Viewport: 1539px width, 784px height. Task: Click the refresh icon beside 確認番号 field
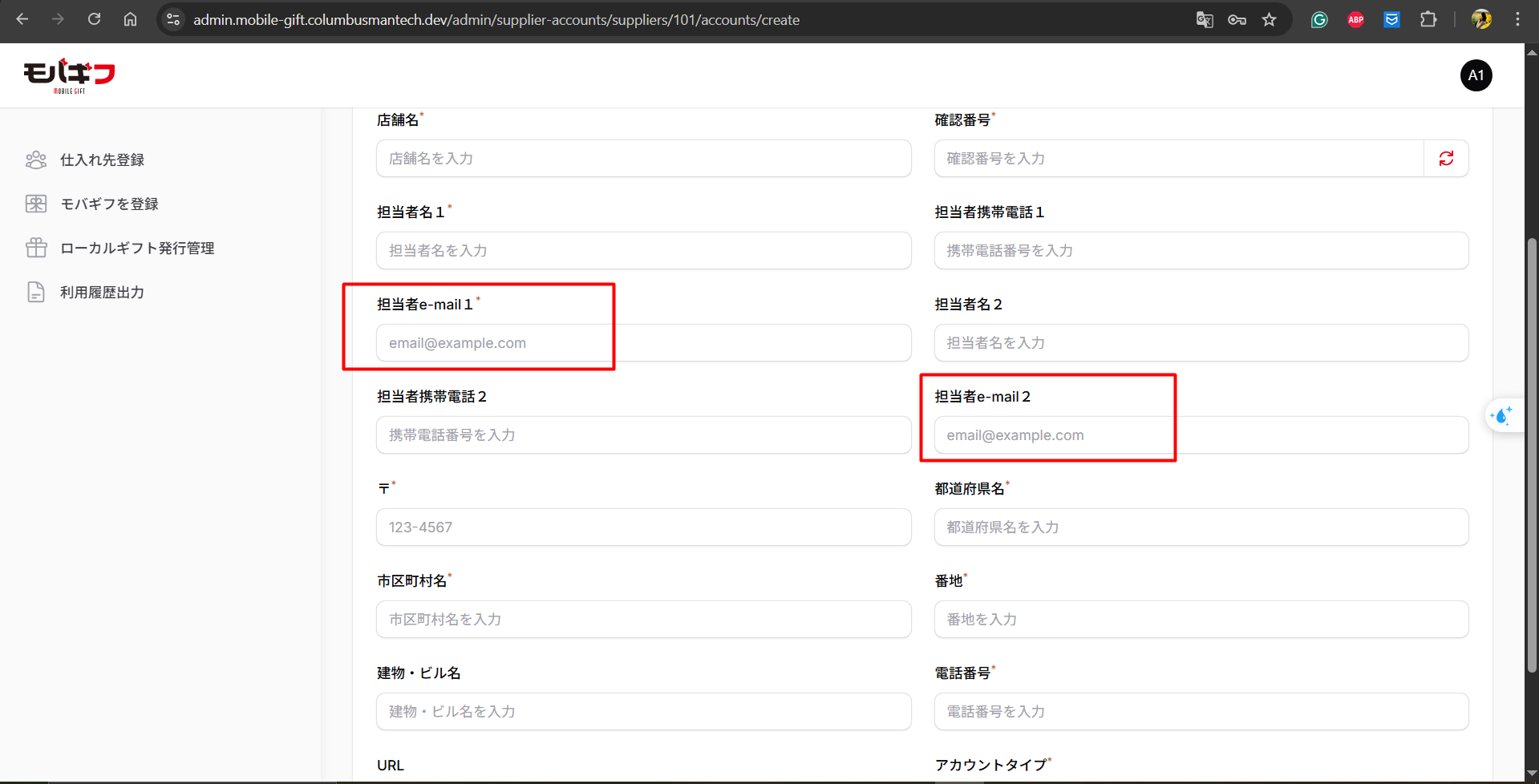pos(1446,159)
